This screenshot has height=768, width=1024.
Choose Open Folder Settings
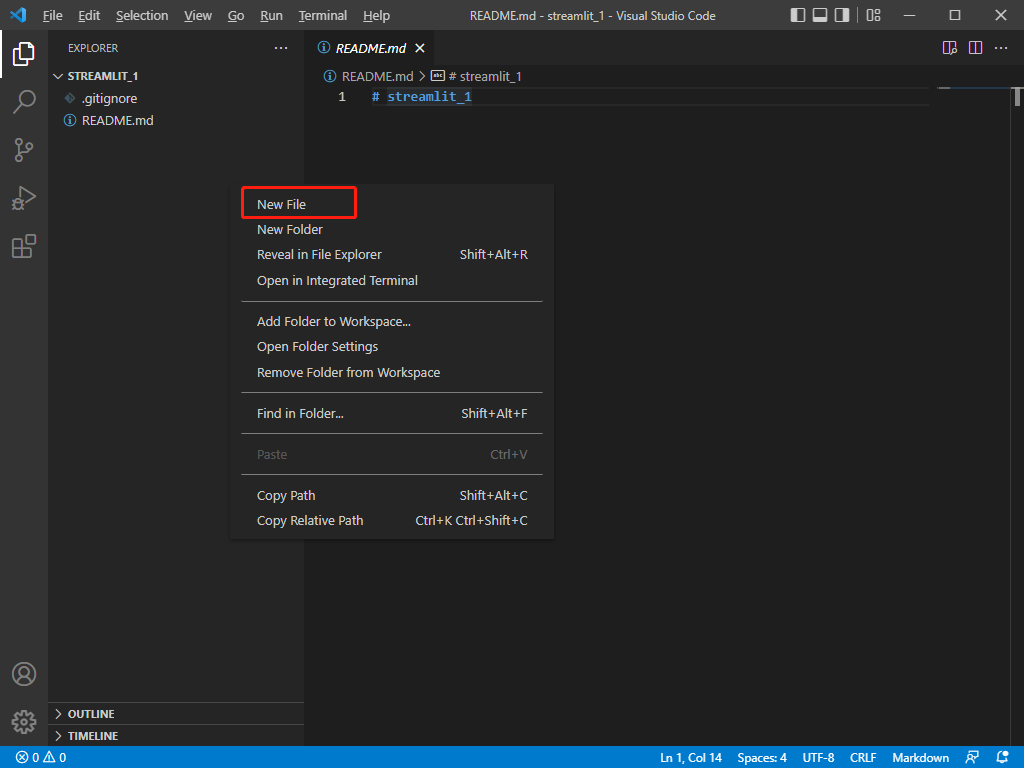(392, 347)
